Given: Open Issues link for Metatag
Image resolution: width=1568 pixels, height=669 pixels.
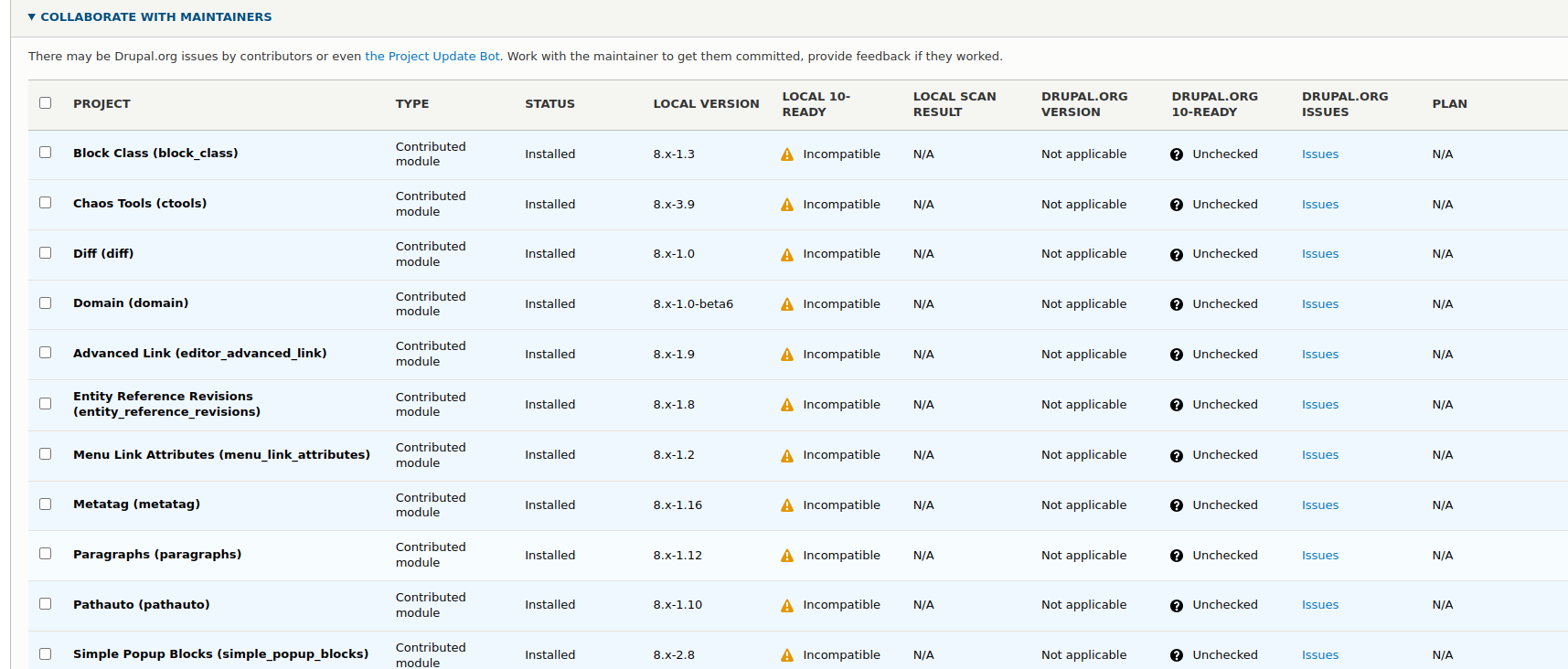Looking at the screenshot, I should point(1320,505).
